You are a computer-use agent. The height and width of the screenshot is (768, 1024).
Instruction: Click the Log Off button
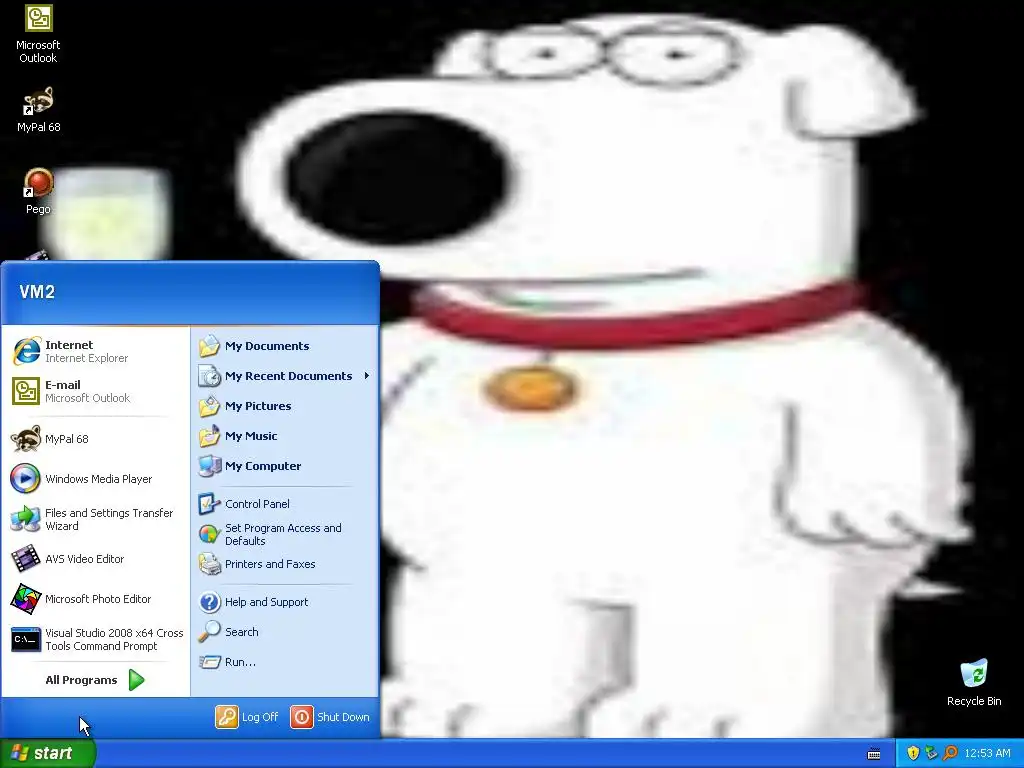click(x=247, y=717)
